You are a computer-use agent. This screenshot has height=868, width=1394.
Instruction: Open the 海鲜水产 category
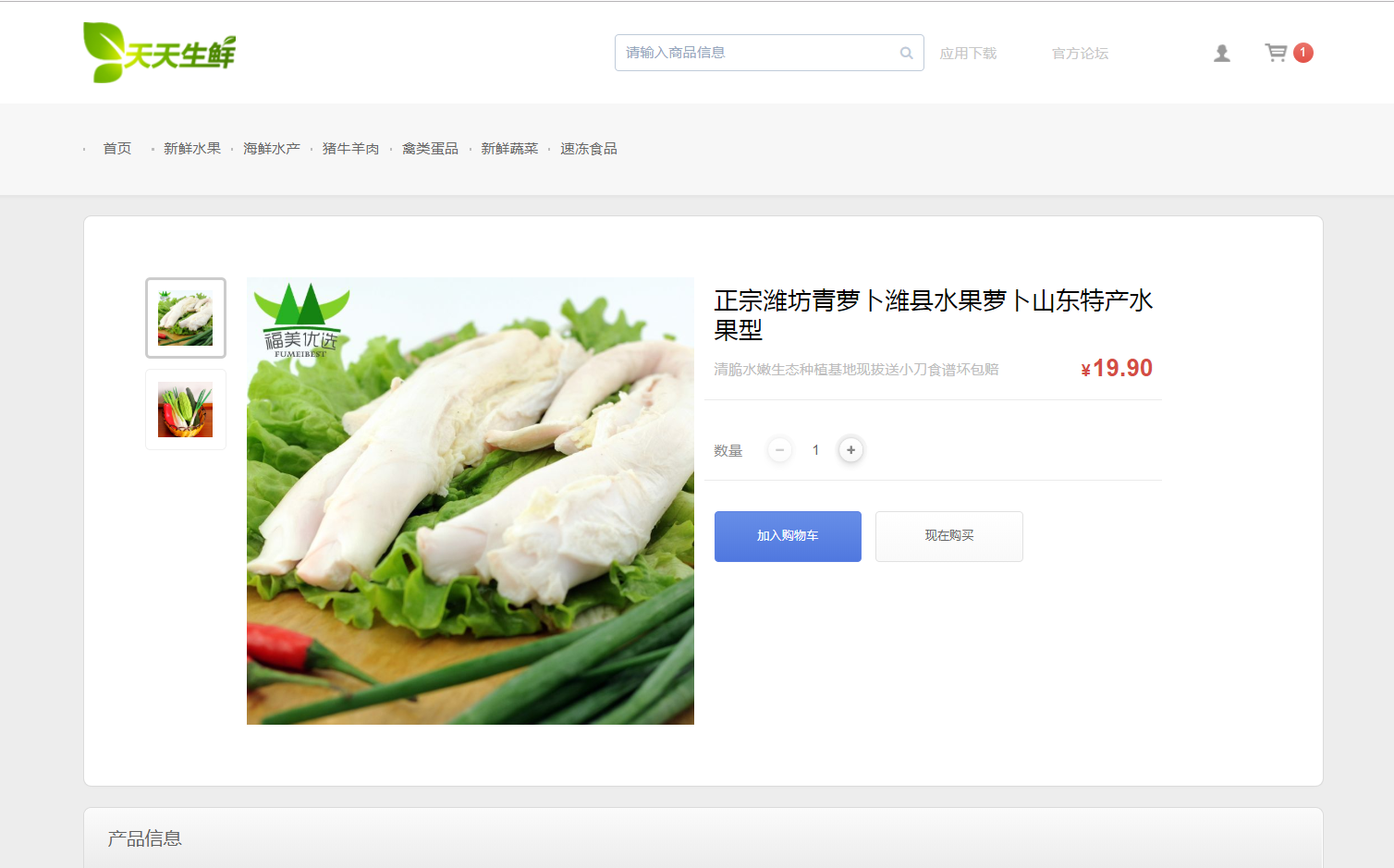pyautogui.click(x=272, y=149)
